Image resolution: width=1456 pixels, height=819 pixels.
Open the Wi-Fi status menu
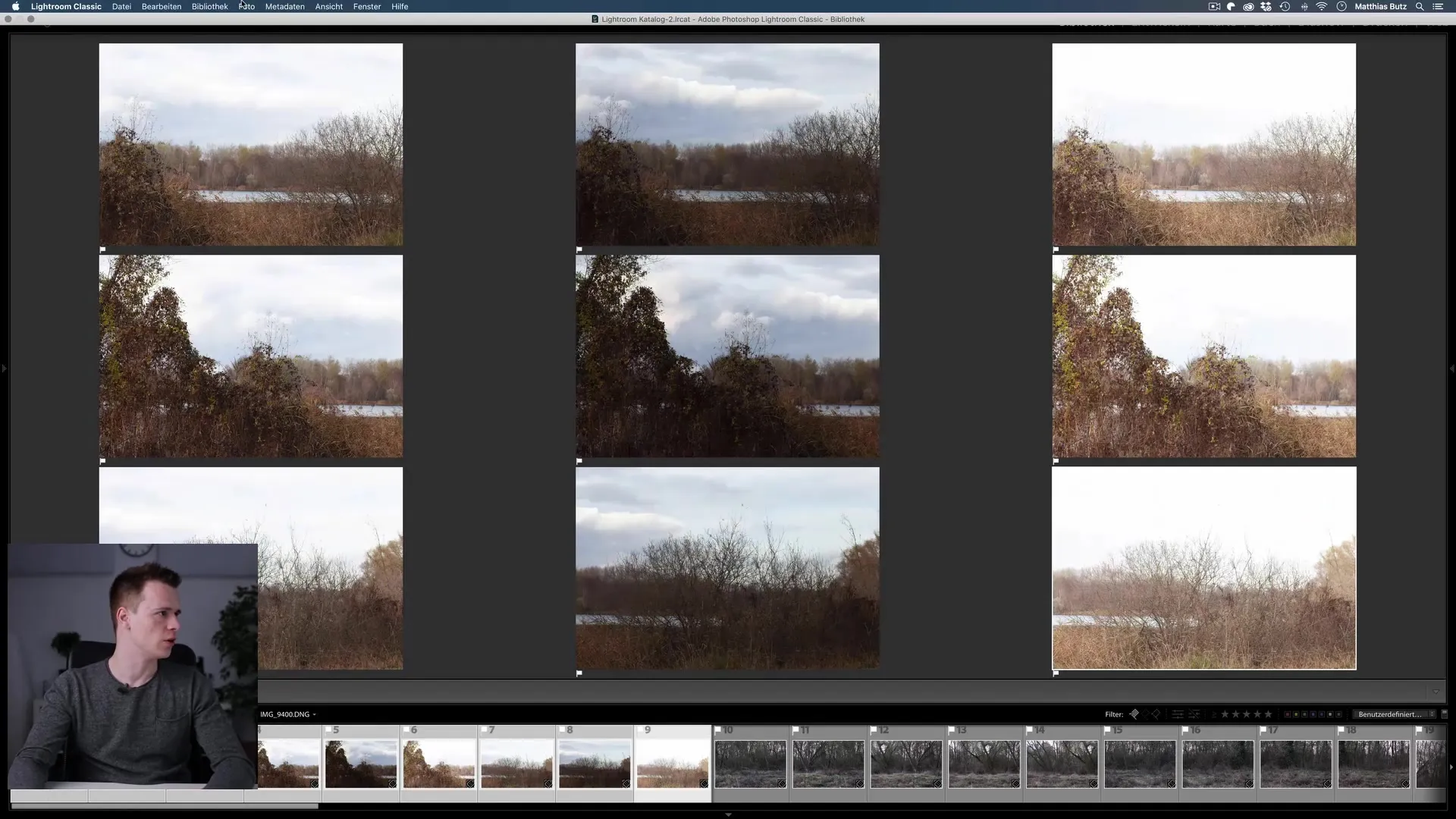pos(1322,6)
